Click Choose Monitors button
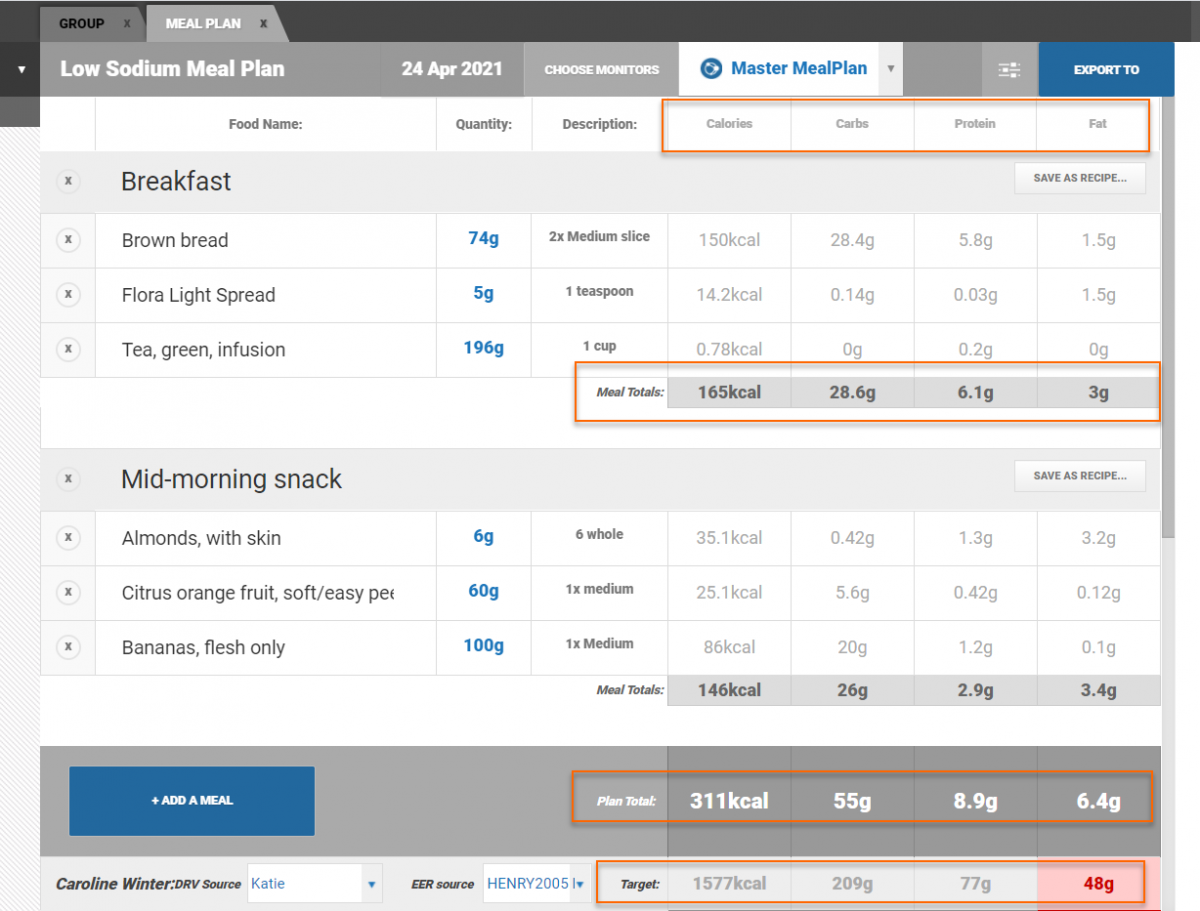The width and height of the screenshot is (1200, 911). pyautogui.click(x=601, y=70)
